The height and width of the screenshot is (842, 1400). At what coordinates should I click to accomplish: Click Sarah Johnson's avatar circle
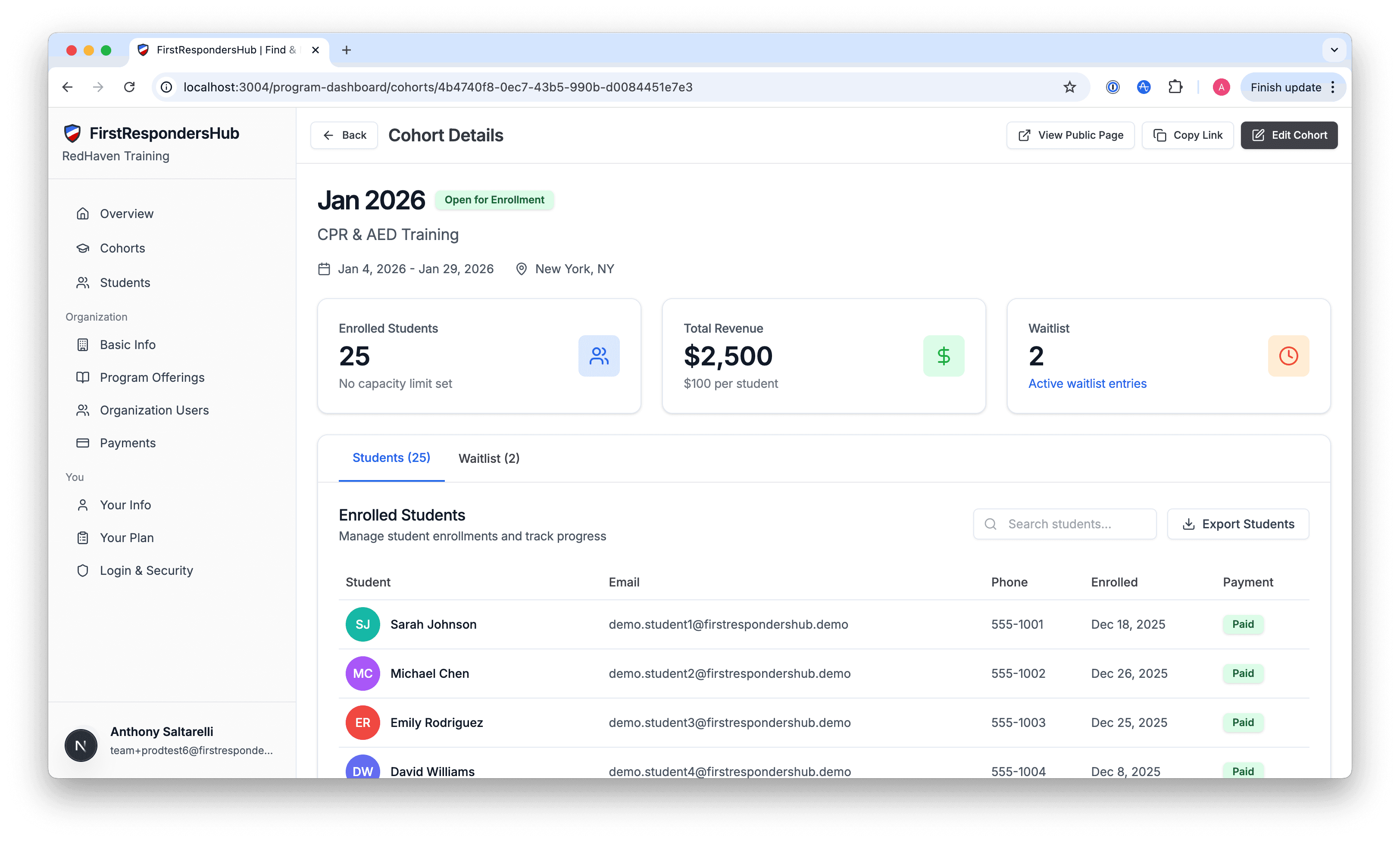[x=362, y=624]
